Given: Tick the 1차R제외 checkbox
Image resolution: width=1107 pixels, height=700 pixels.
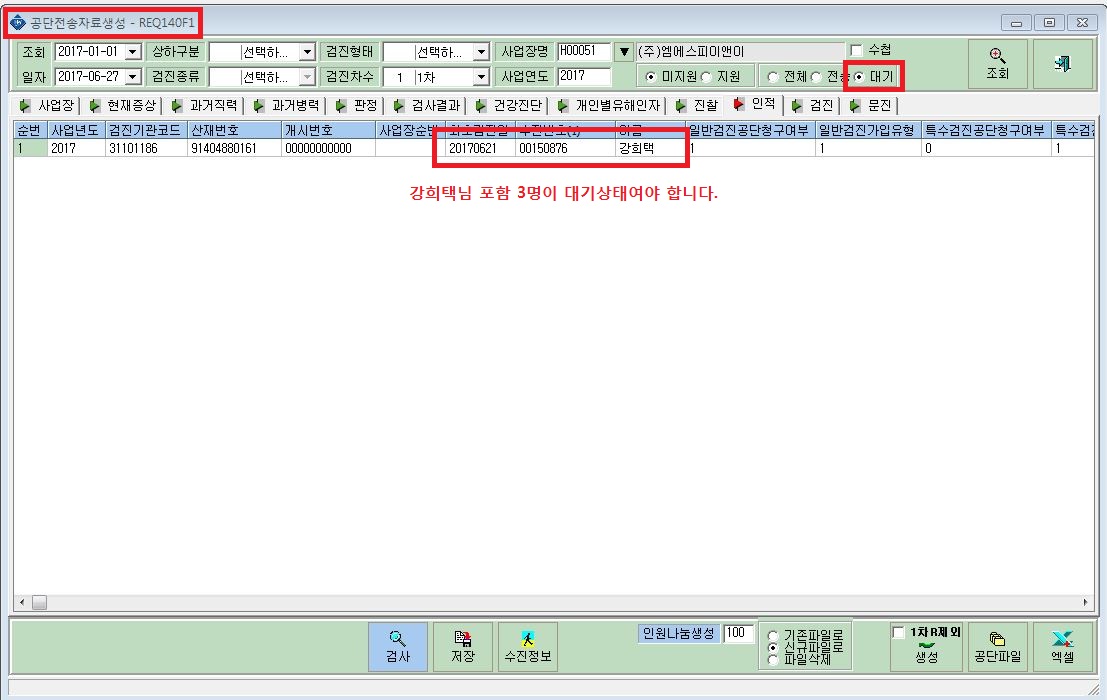Looking at the screenshot, I should click(x=899, y=632).
